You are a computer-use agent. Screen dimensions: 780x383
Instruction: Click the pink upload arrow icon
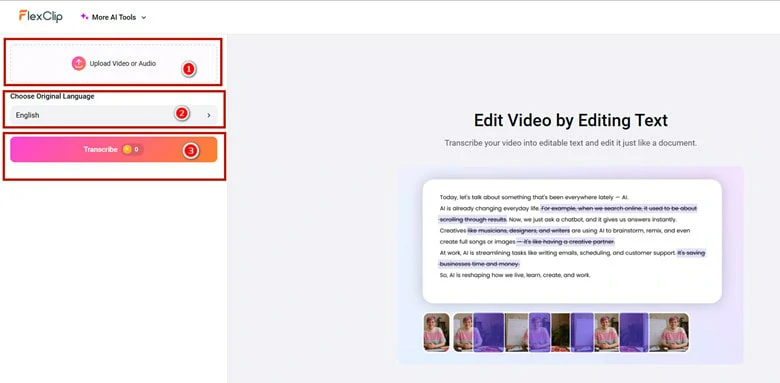pyautogui.click(x=79, y=63)
